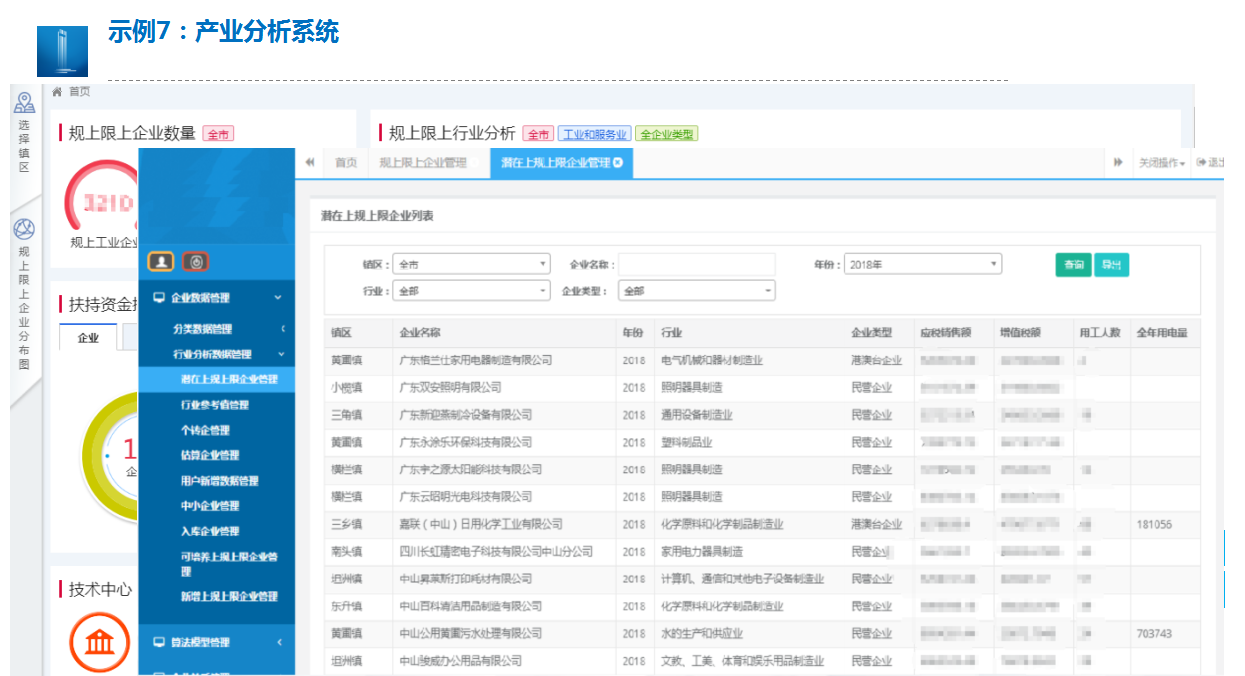Click the slide logo tower image
Viewport: 1245px width, 676px height.
pyautogui.click(x=63, y=51)
